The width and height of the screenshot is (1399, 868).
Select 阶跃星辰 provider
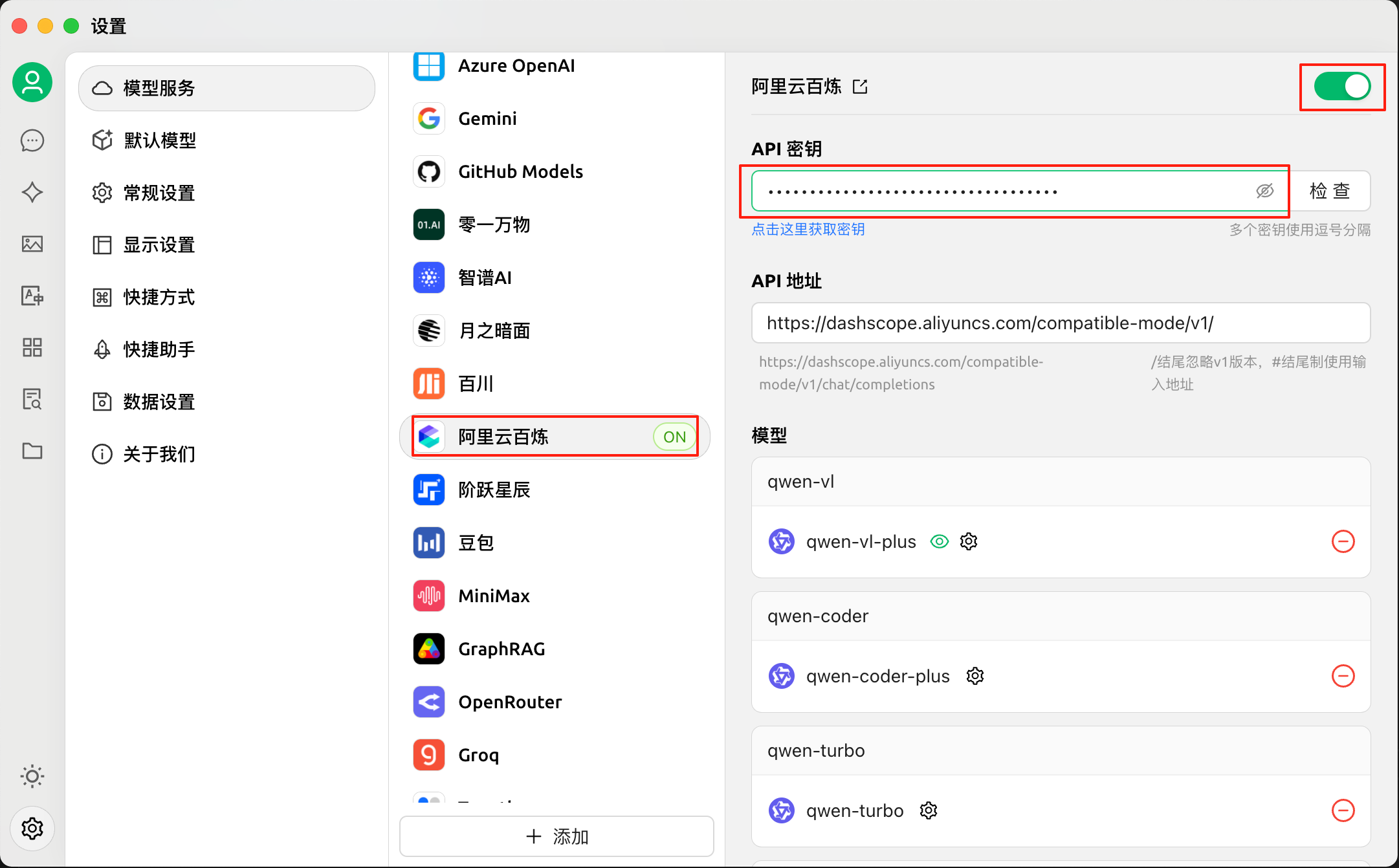pyautogui.click(x=555, y=490)
